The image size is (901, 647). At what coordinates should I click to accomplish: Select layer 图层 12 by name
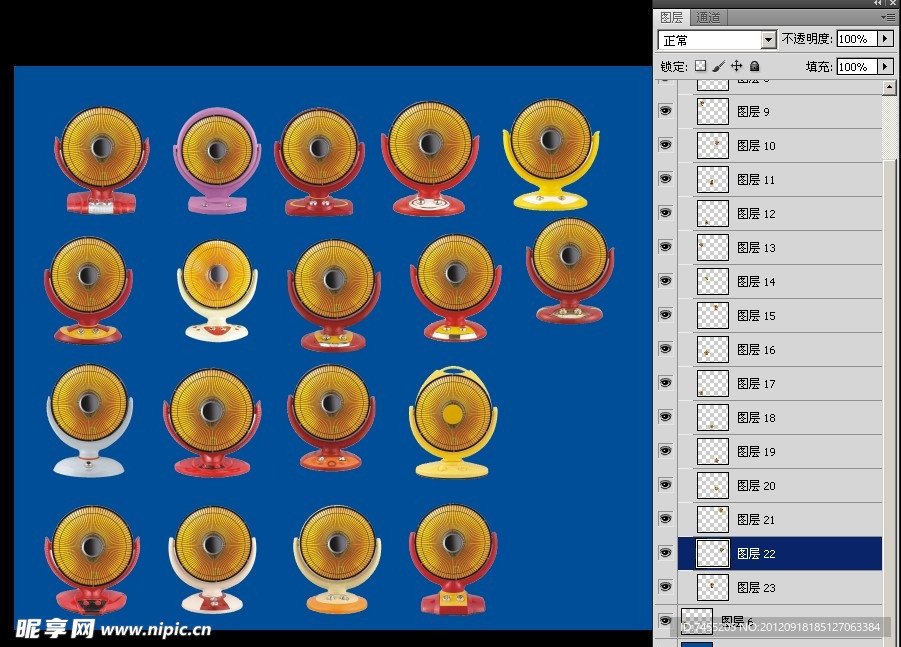756,214
